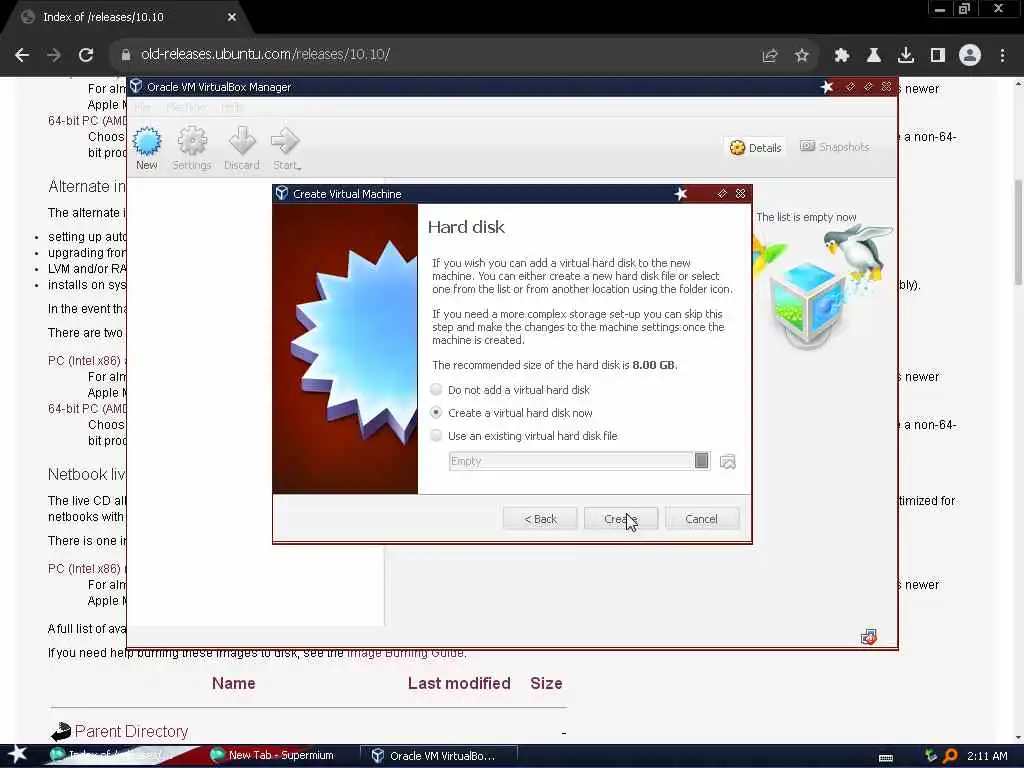Open the browser profile avatar
Screen dimensions: 1024x768
[x=970, y=55]
